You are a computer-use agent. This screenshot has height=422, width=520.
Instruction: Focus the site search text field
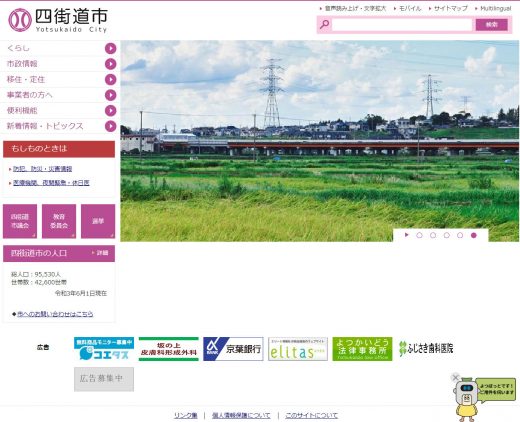click(x=402, y=25)
